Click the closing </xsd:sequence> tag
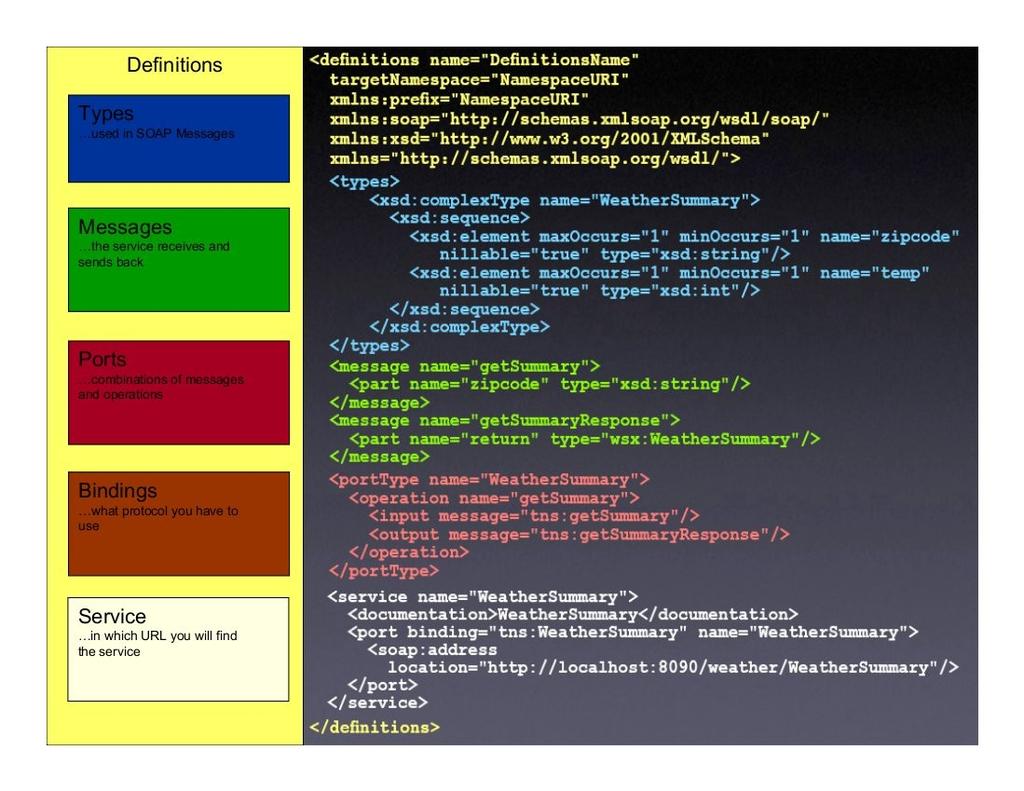Image resolution: width=1024 pixels, height=791 pixels. 464,309
